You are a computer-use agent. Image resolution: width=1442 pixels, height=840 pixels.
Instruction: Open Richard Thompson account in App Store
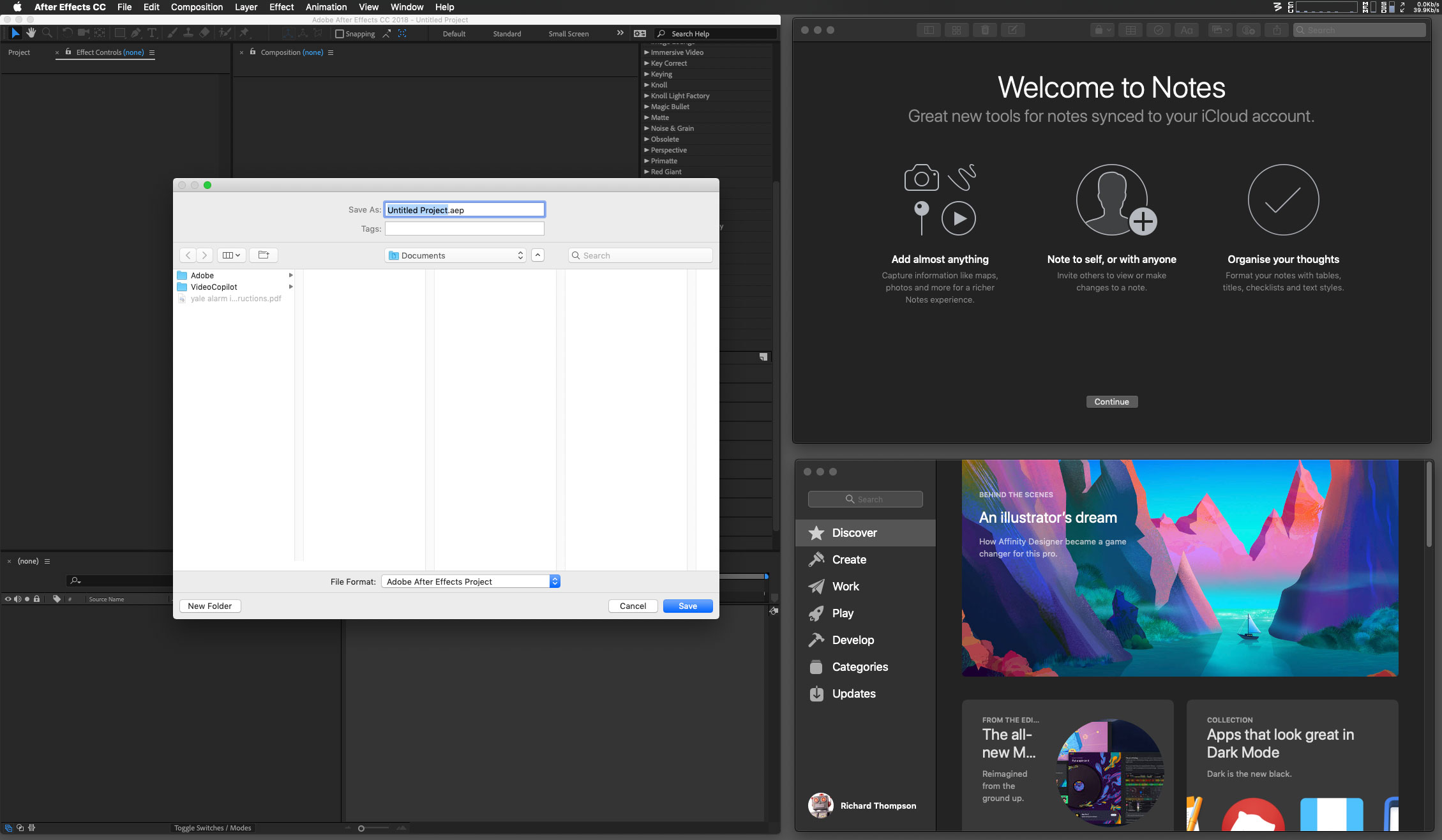pyautogui.click(x=862, y=806)
